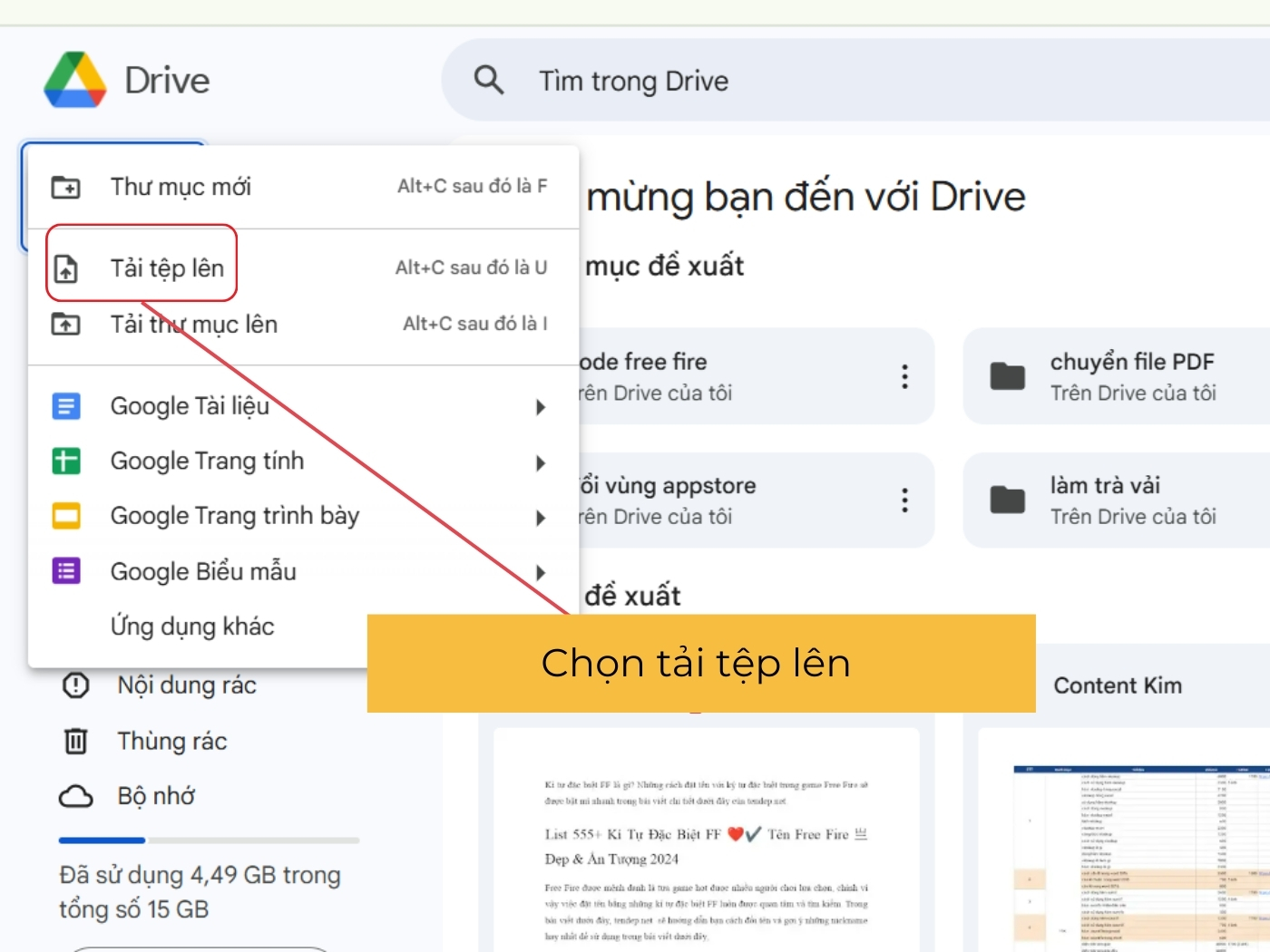The image size is (1270, 952).
Task: Open 'Thùng rác' in the sidebar
Action: 172,741
